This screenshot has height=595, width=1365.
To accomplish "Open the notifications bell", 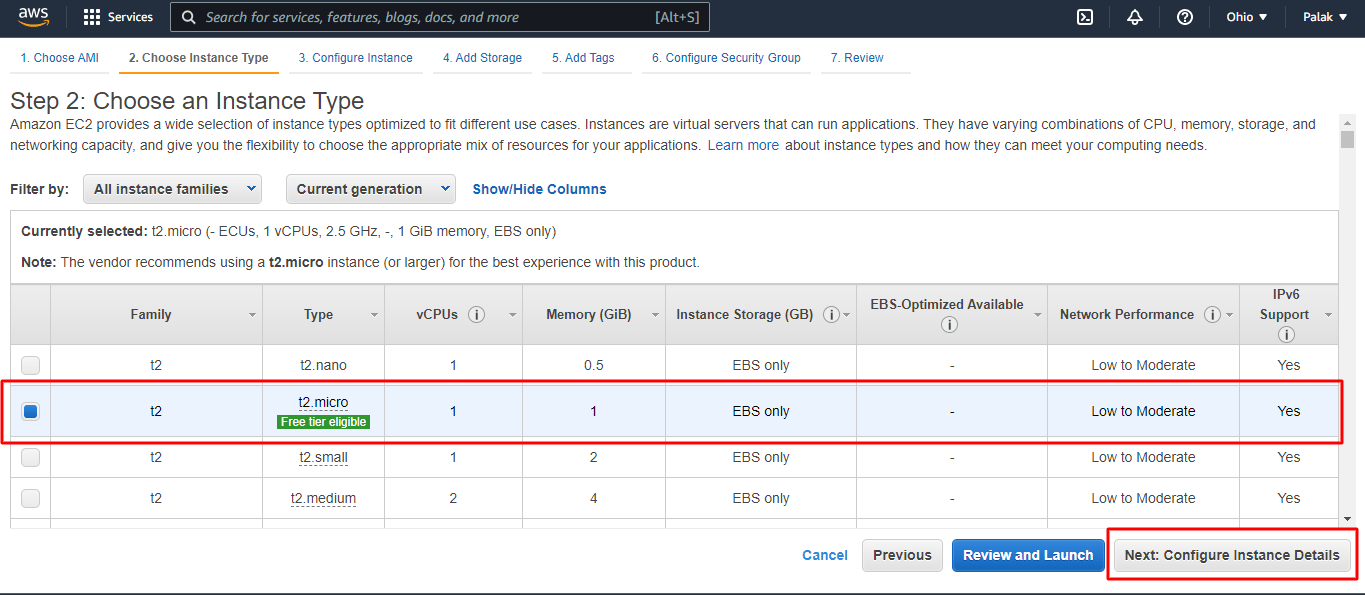I will [x=1135, y=17].
